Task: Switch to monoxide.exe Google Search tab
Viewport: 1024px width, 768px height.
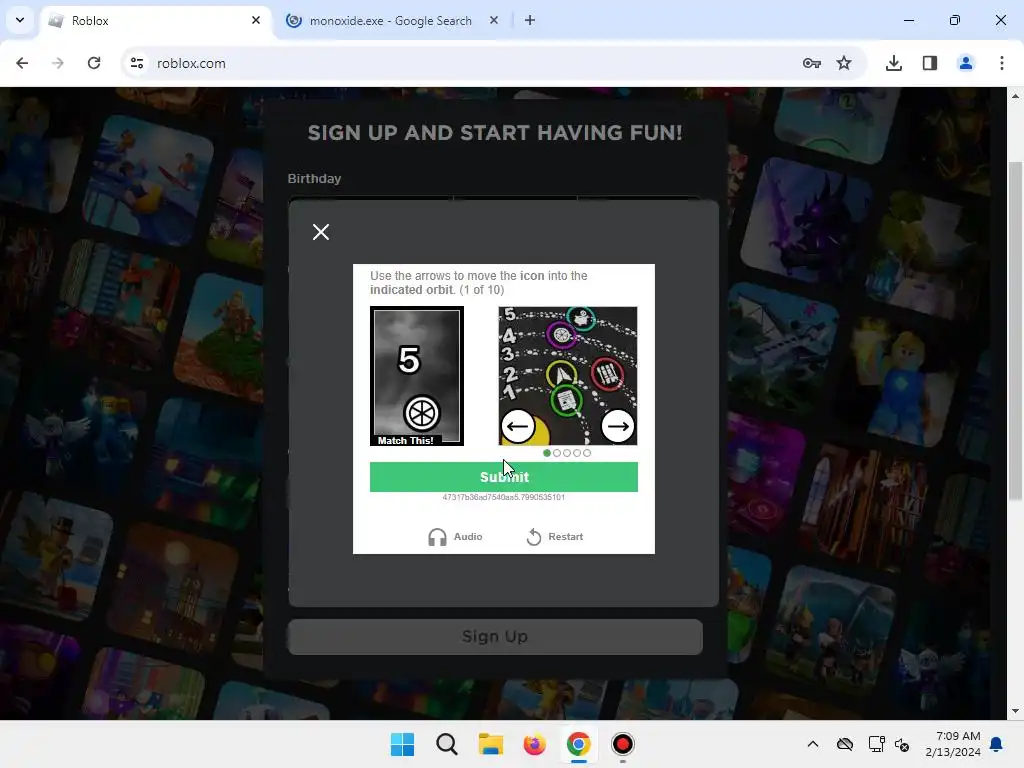Action: click(391, 21)
